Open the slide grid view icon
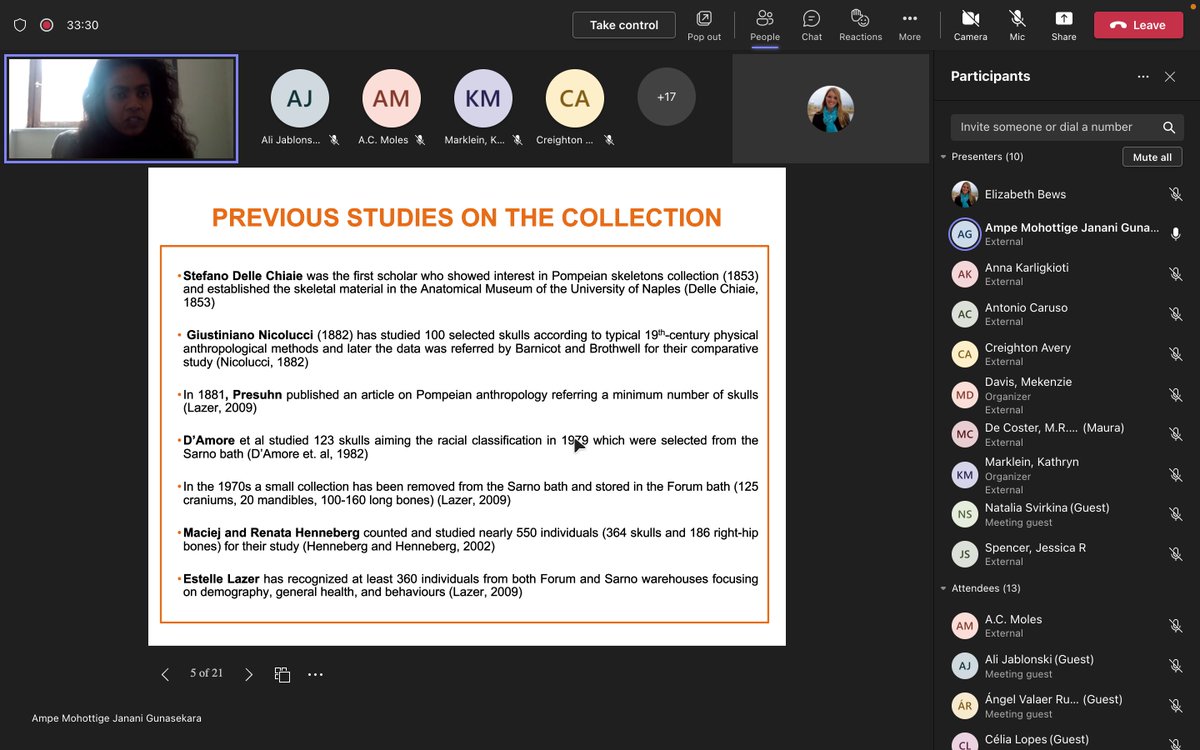 (282, 674)
